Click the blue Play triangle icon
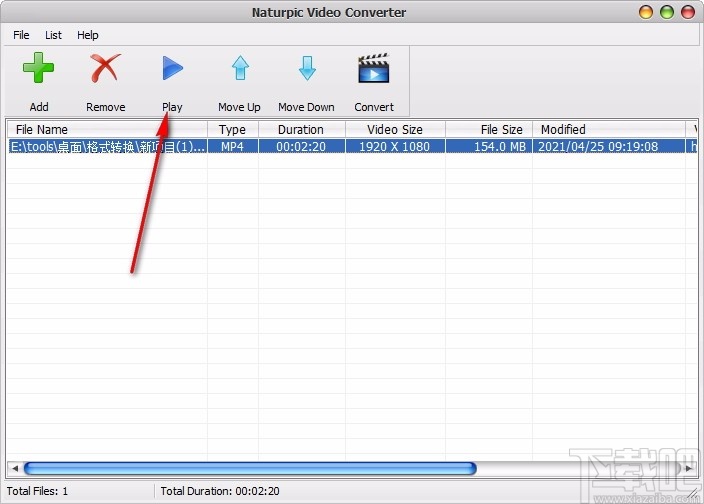The width and height of the screenshot is (704, 504). coord(172,68)
